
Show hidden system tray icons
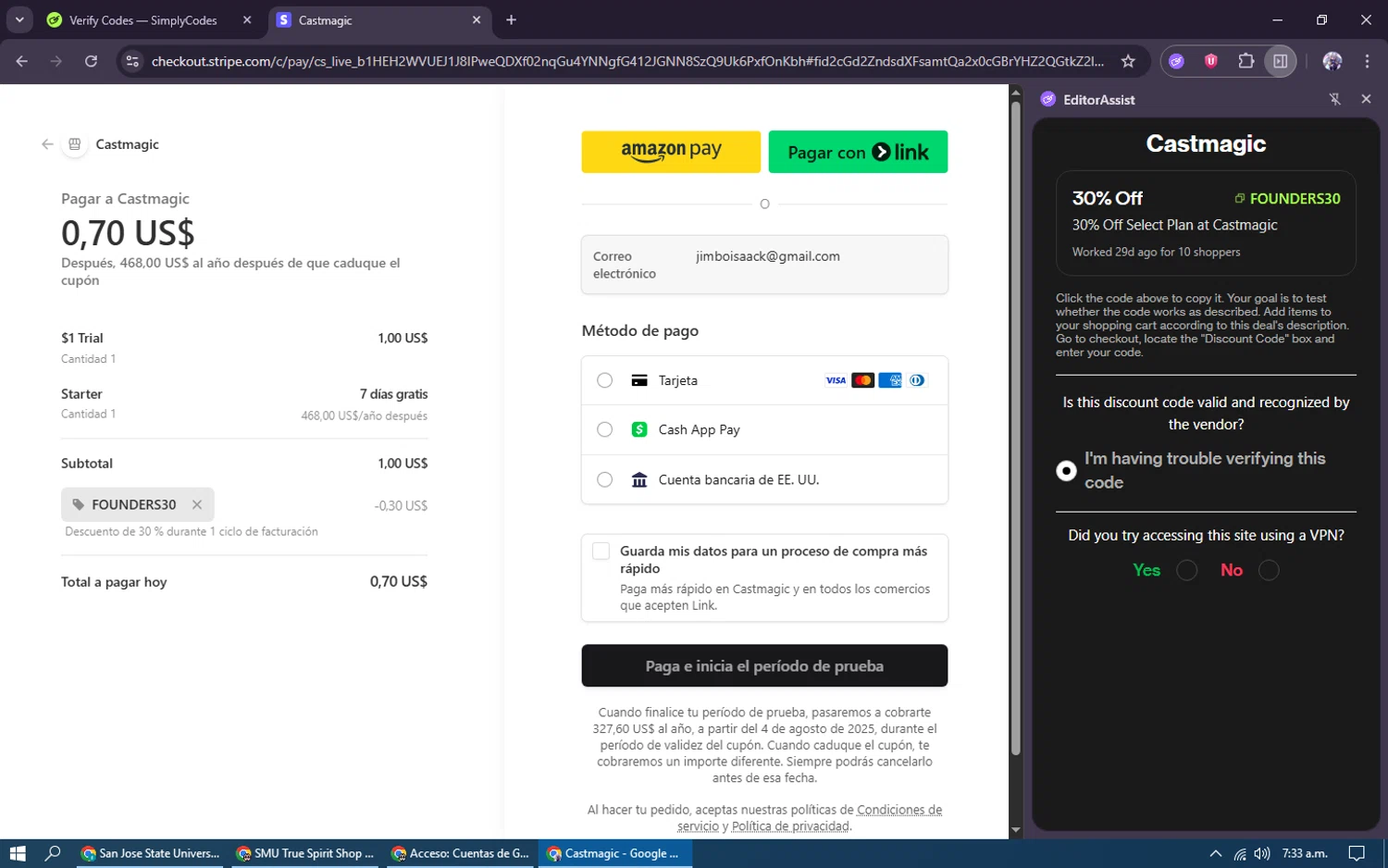[1215, 853]
